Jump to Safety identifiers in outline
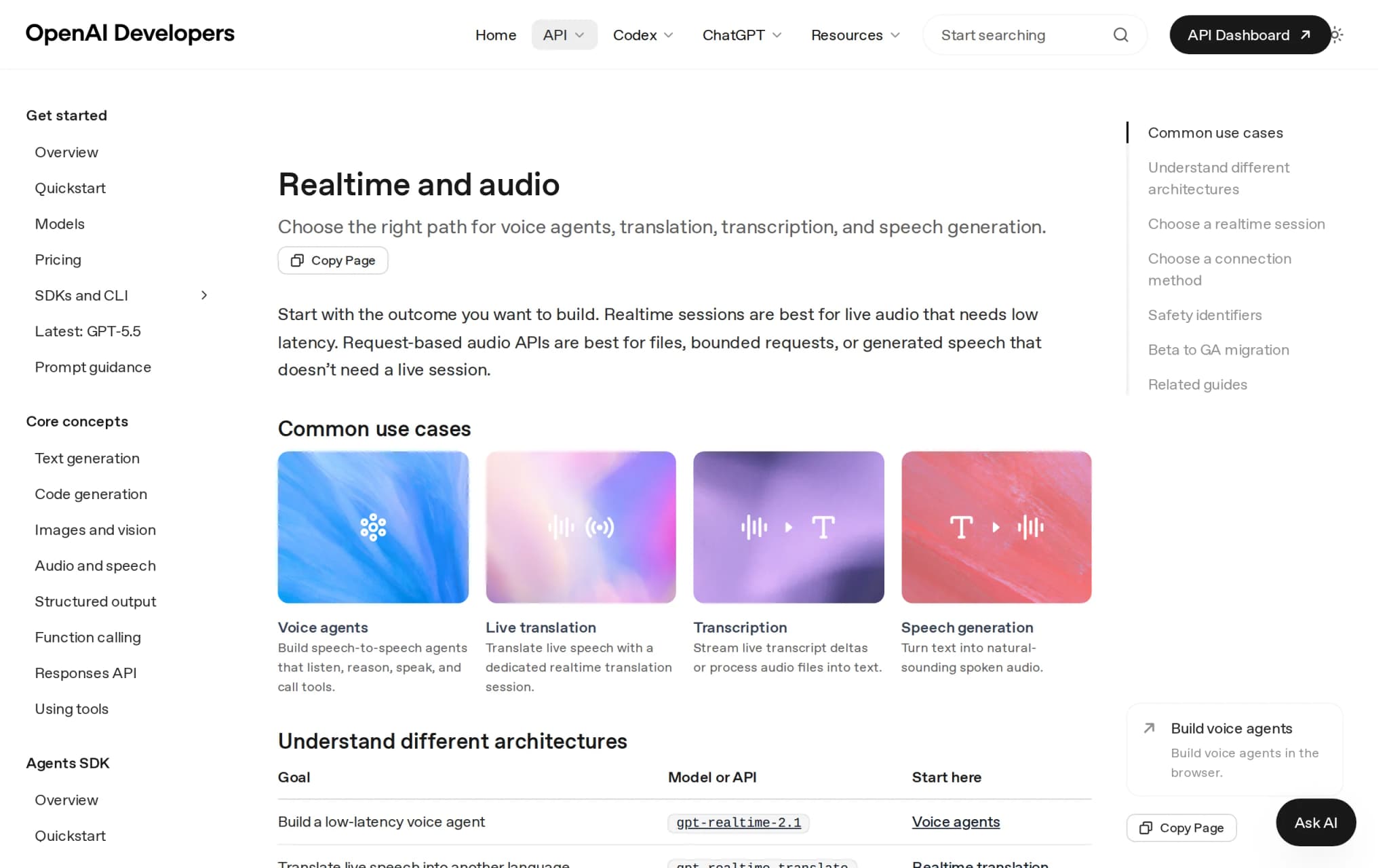The height and width of the screenshot is (868, 1389). point(1205,315)
